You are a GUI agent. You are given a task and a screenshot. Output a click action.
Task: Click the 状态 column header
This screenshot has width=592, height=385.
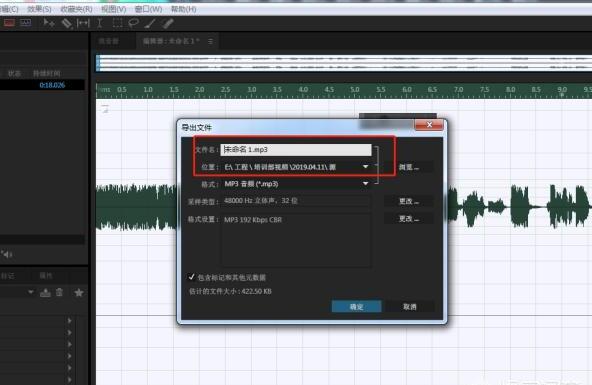pyautogui.click(x=14, y=74)
